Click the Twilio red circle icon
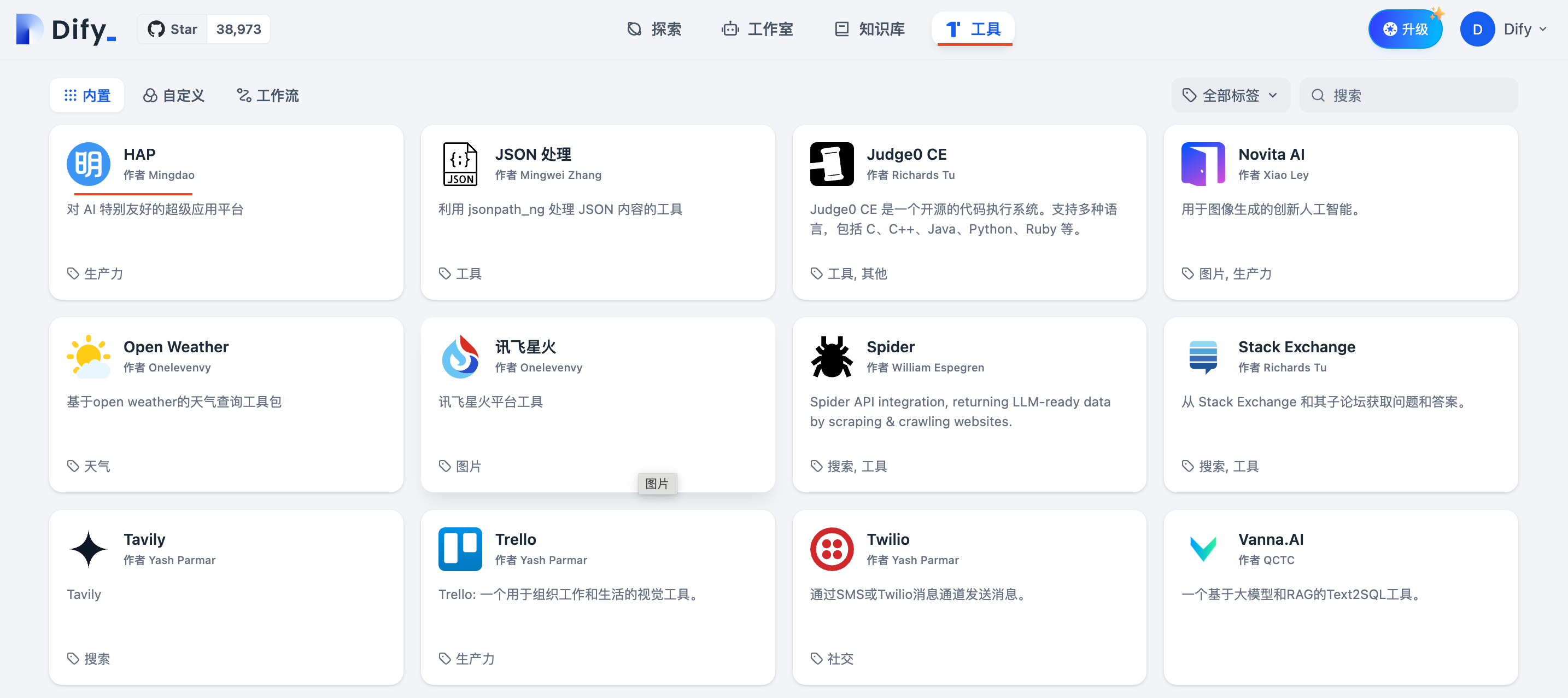Viewport: 1568px width, 698px height. 832,549
